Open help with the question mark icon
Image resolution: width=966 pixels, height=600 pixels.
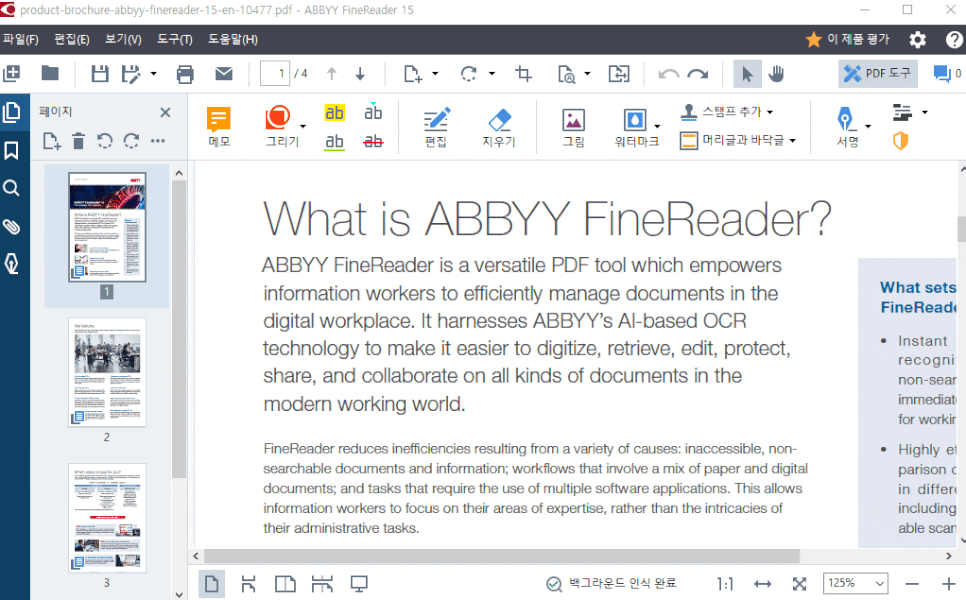pos(954,40)
